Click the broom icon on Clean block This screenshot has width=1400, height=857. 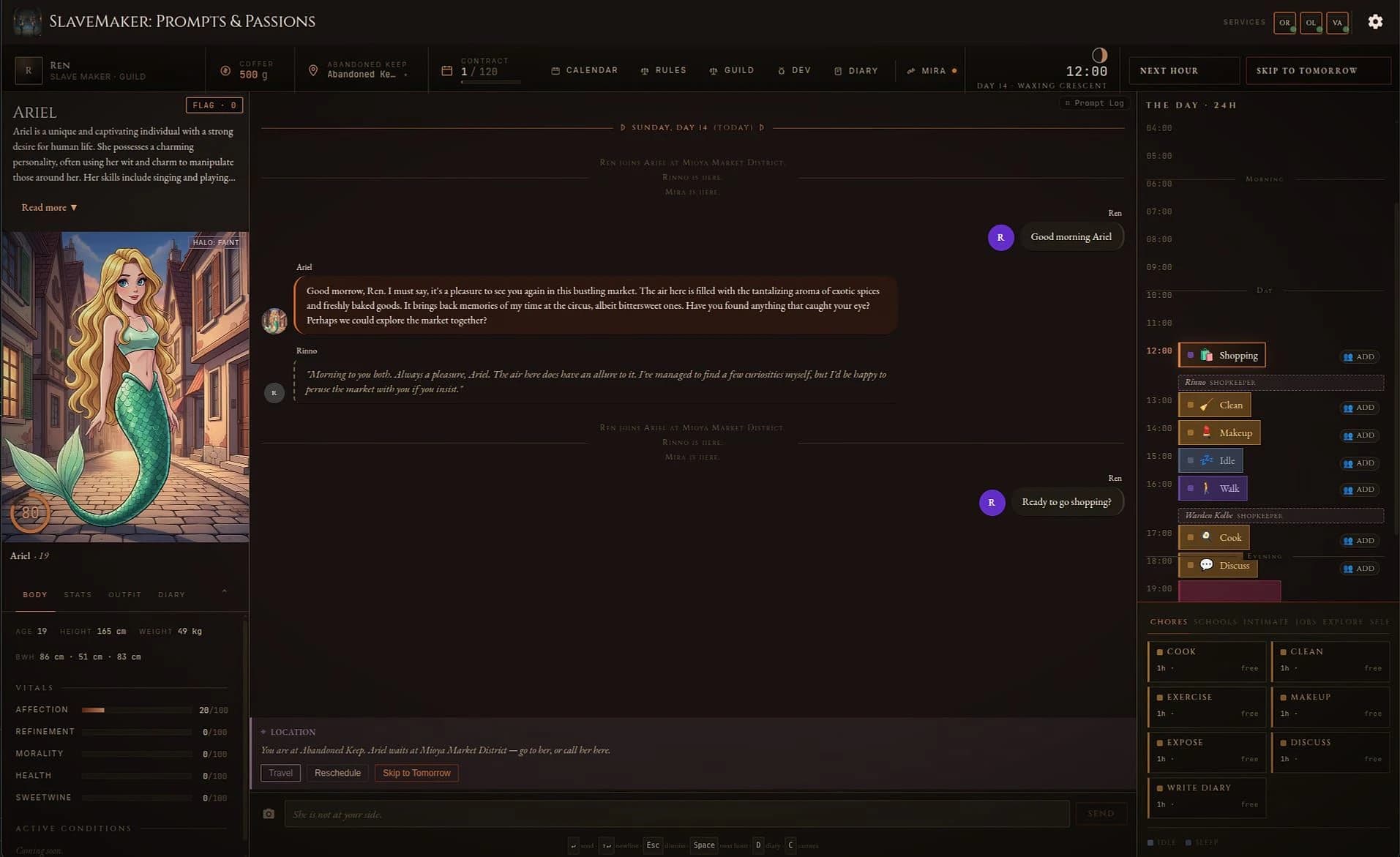point(1206,405)
